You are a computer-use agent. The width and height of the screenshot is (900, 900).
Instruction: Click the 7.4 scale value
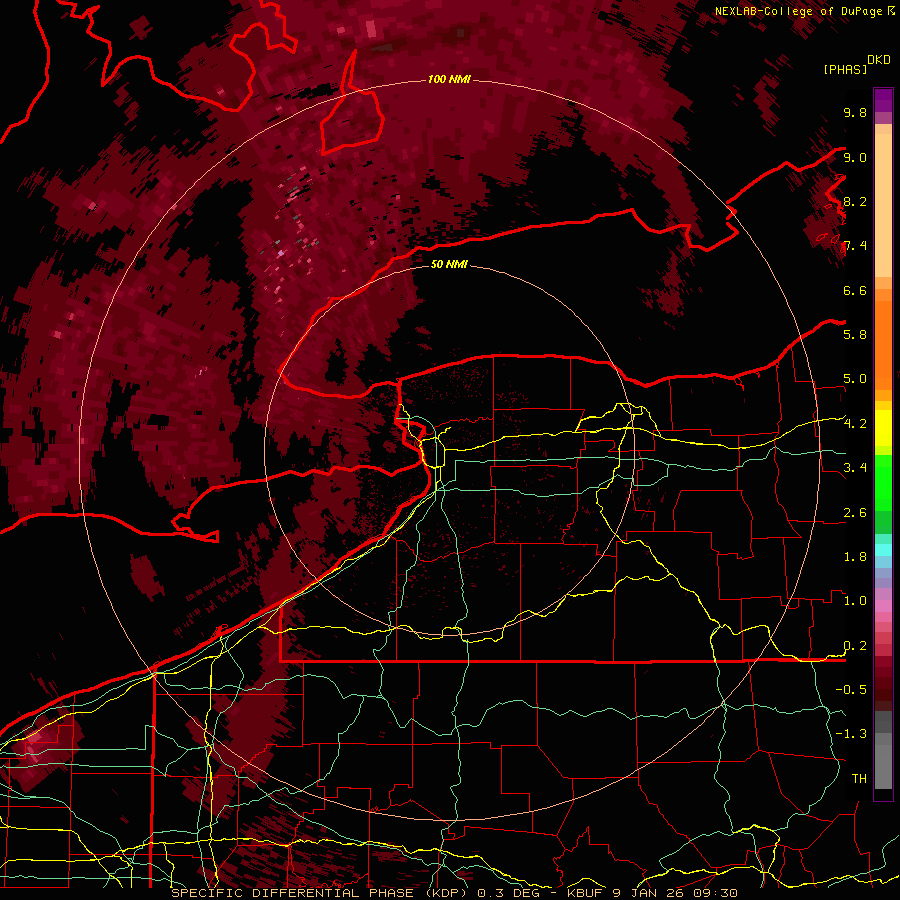pyautogui.click(x=855, y=246)
